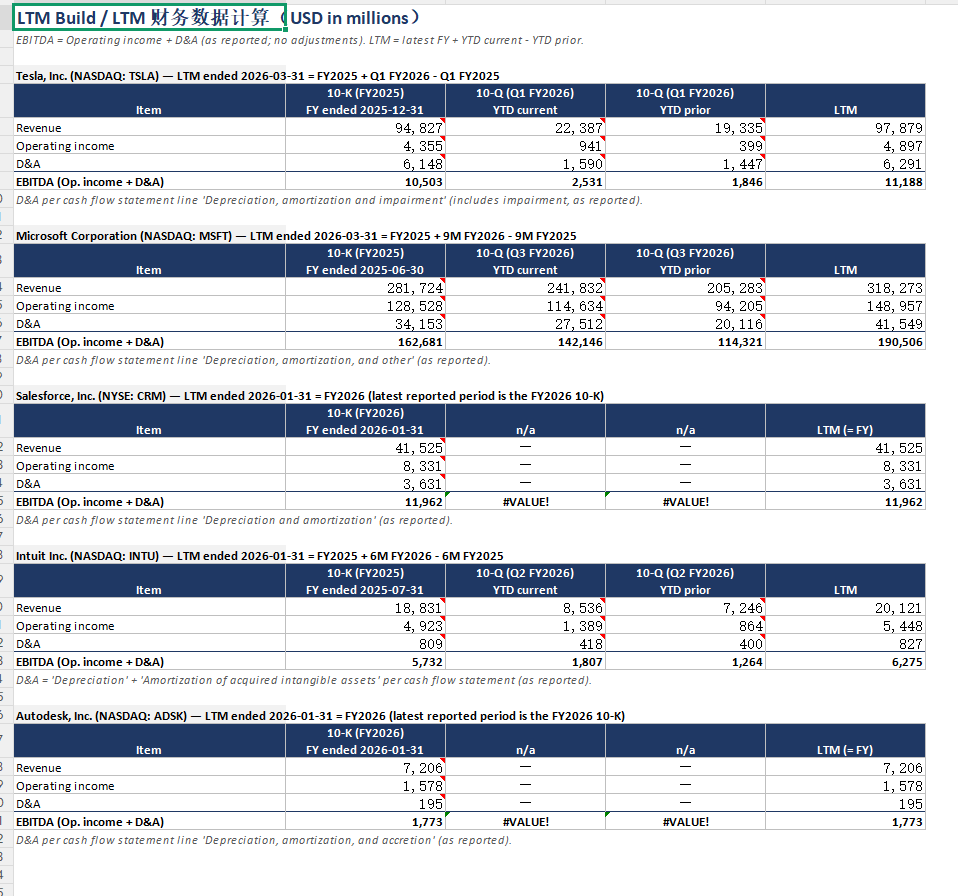Click Intuit header 'FY ended 2025-07-31'
Screen dimensions: 958x896
coord(365,590)
